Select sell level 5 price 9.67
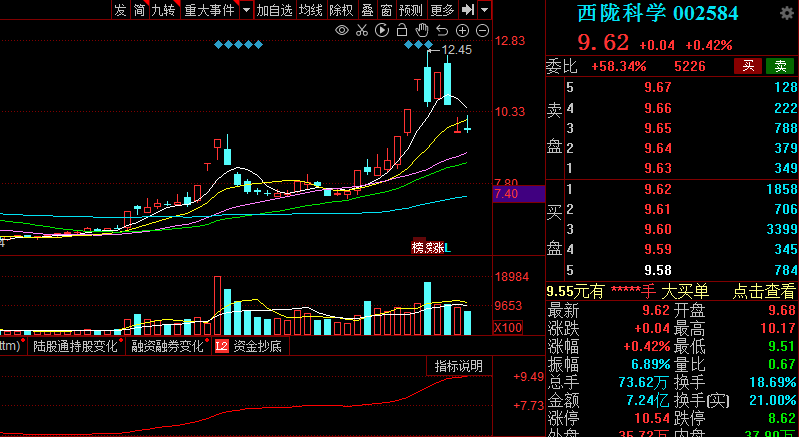 point(658,87)
